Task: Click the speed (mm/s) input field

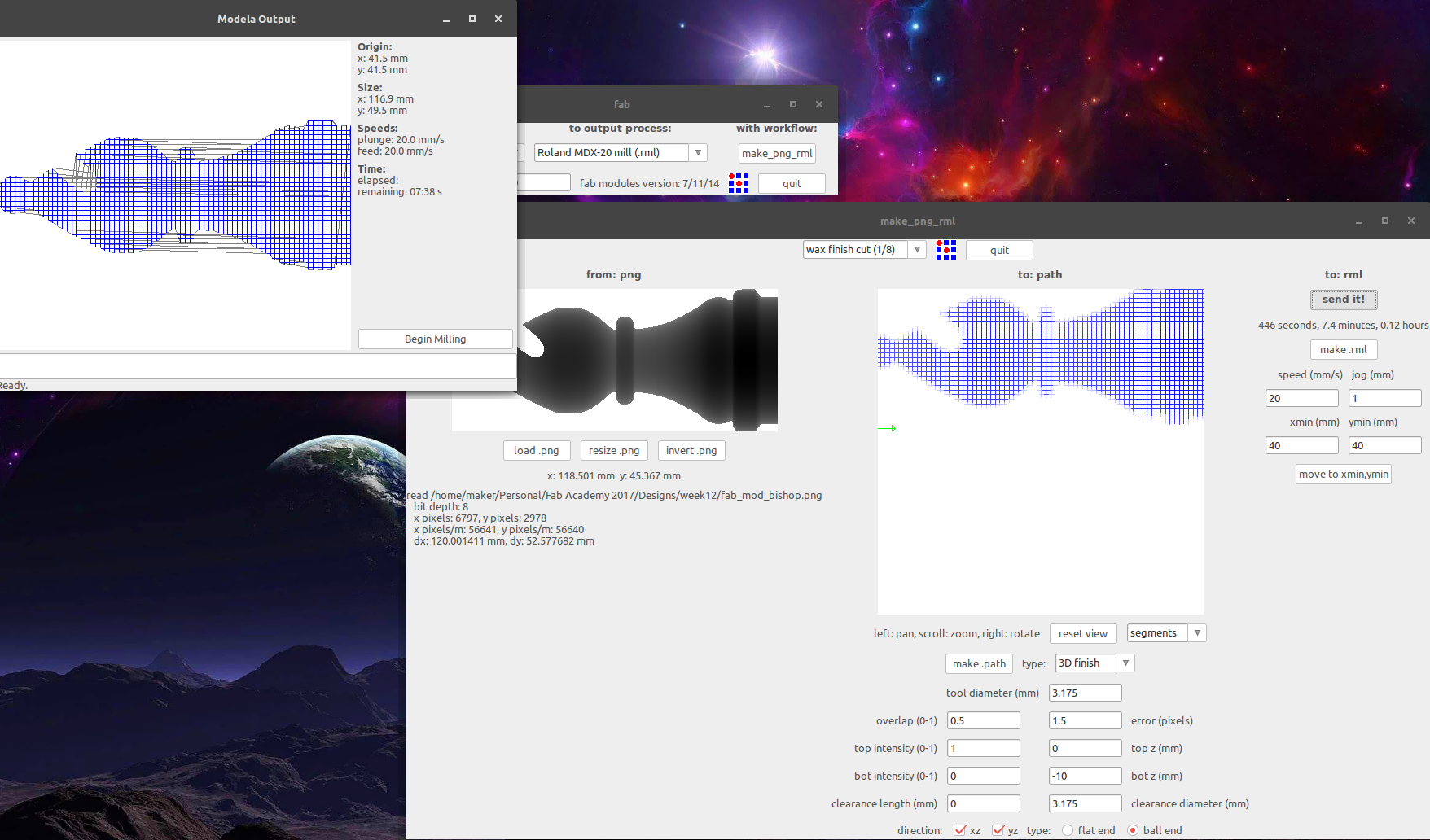Action: click(1302, 398)
